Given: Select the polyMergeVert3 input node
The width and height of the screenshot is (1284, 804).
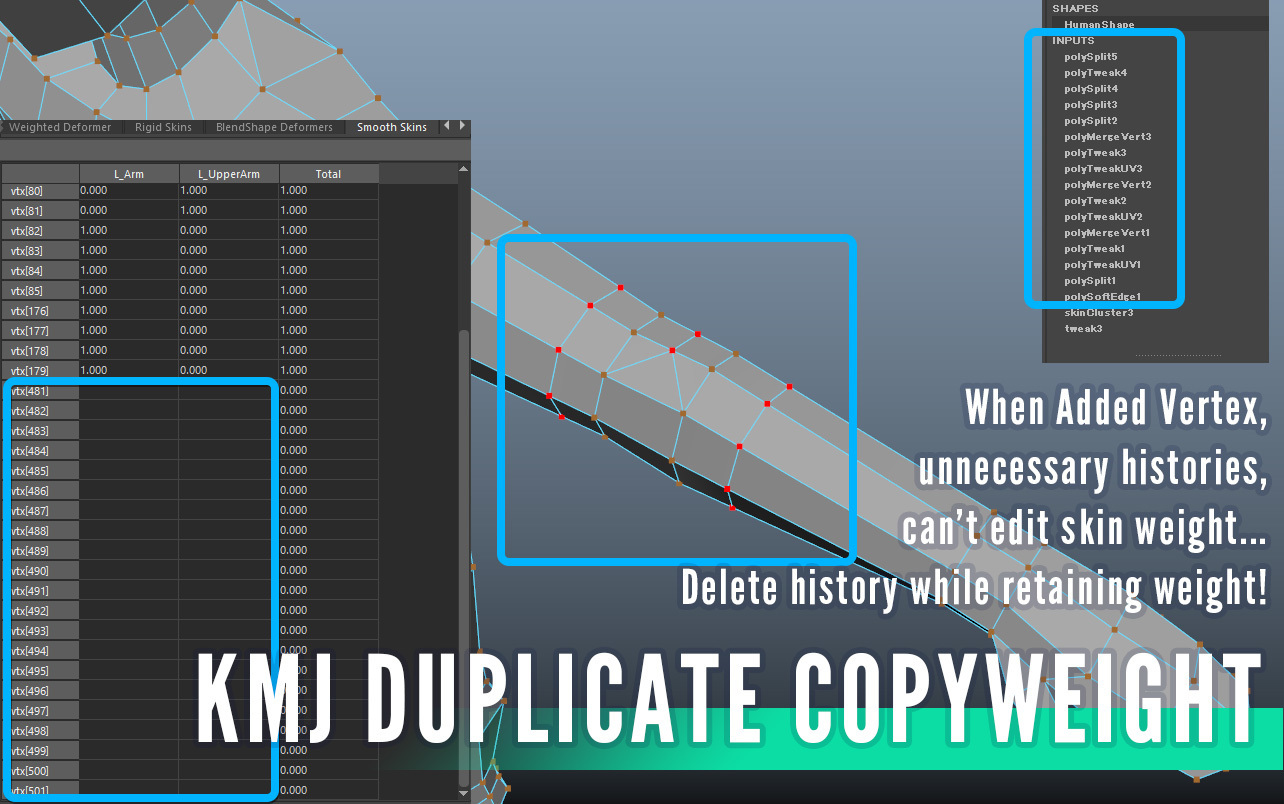Looking at the screenshot, I should (x=1107, y=137).
